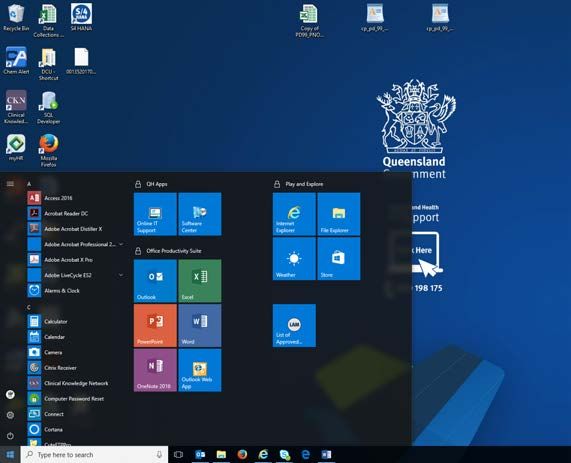The height and width of the screenshot is (463, 571).
Task: Launch the Excel tile
Action: pos(200,281)
